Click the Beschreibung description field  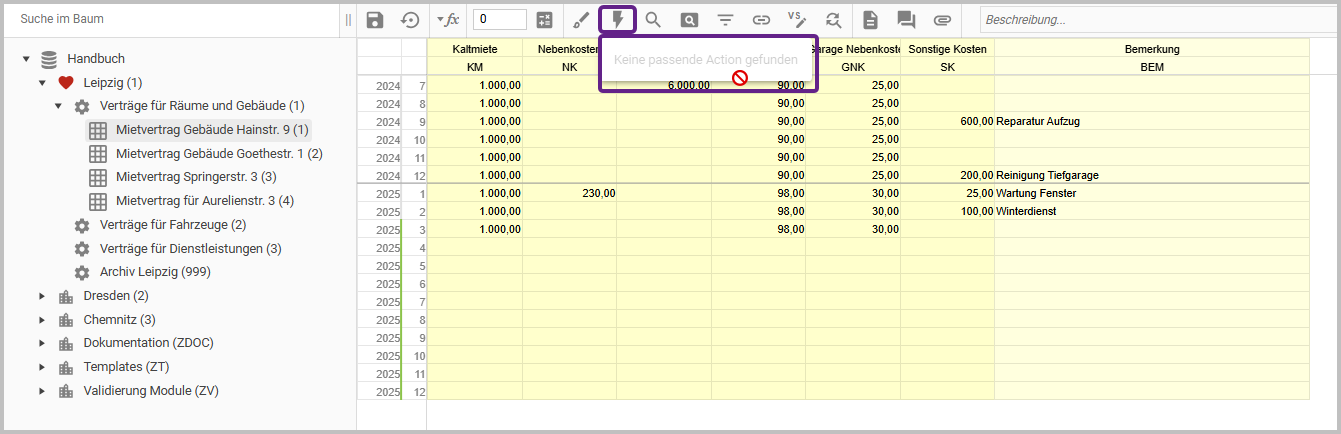pyautogui.click(x=1155, y=20)
